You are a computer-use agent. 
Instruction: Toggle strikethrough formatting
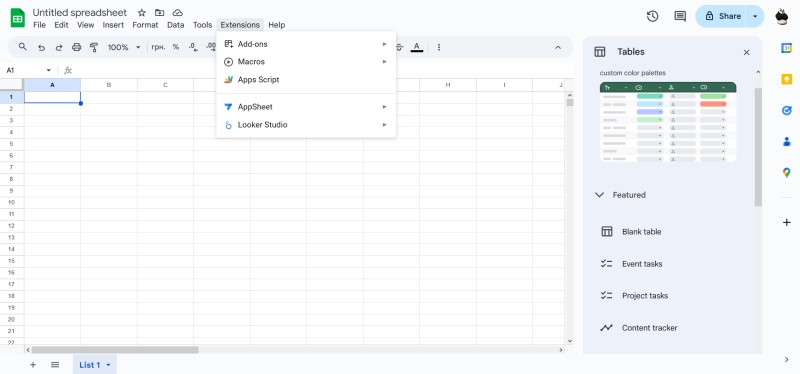click(399, 47)
